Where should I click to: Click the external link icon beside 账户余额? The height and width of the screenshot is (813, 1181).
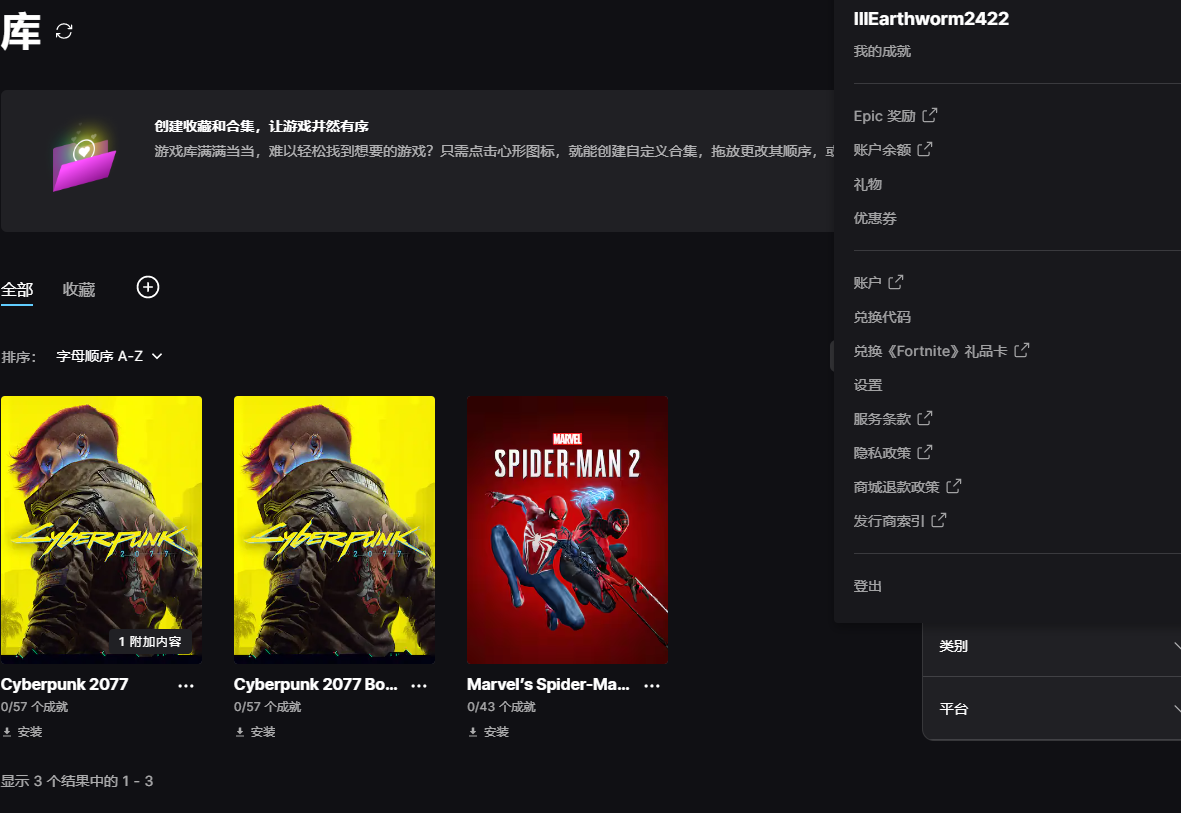coord(925,149)
